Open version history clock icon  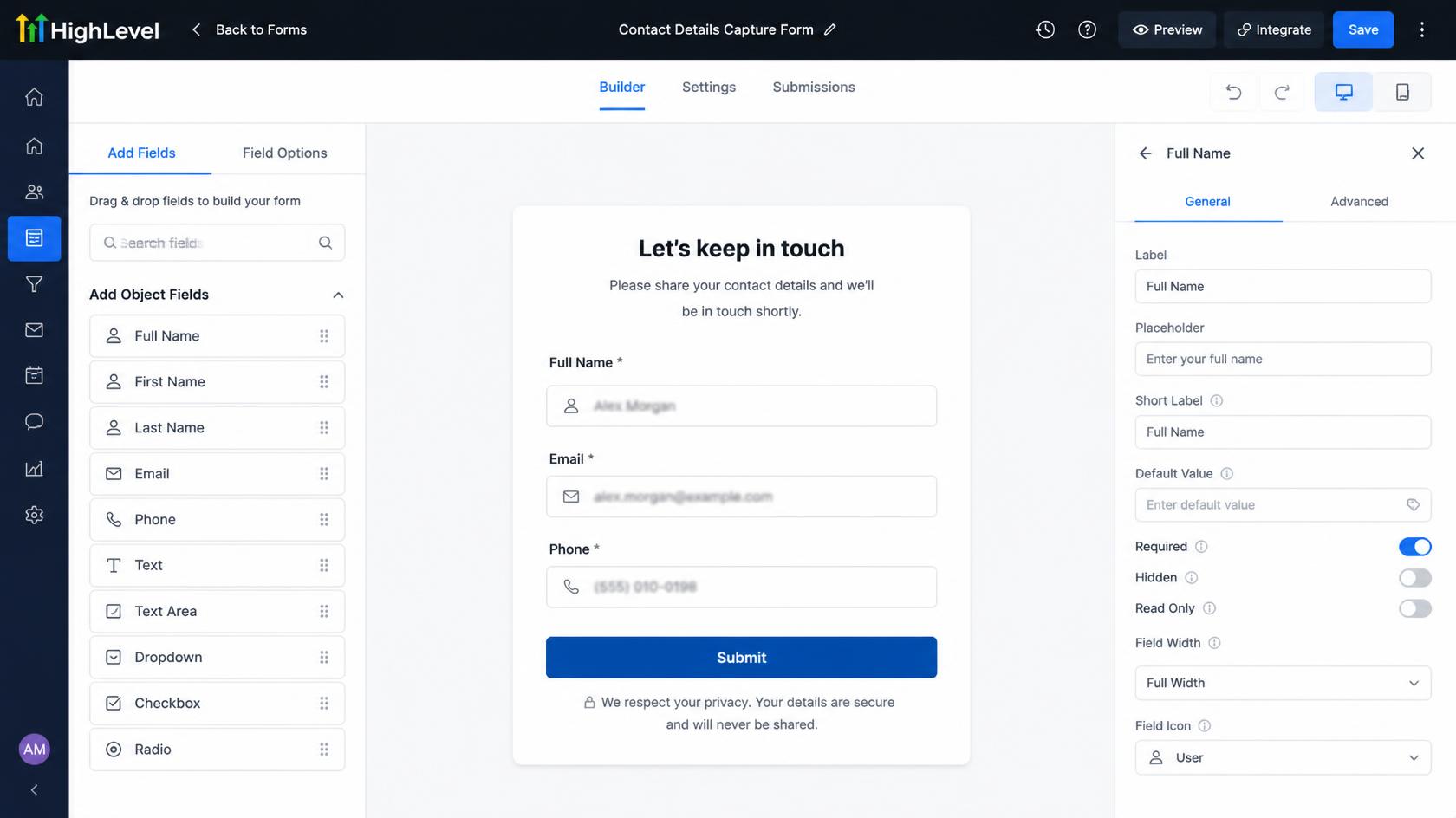coord(1045,29)
